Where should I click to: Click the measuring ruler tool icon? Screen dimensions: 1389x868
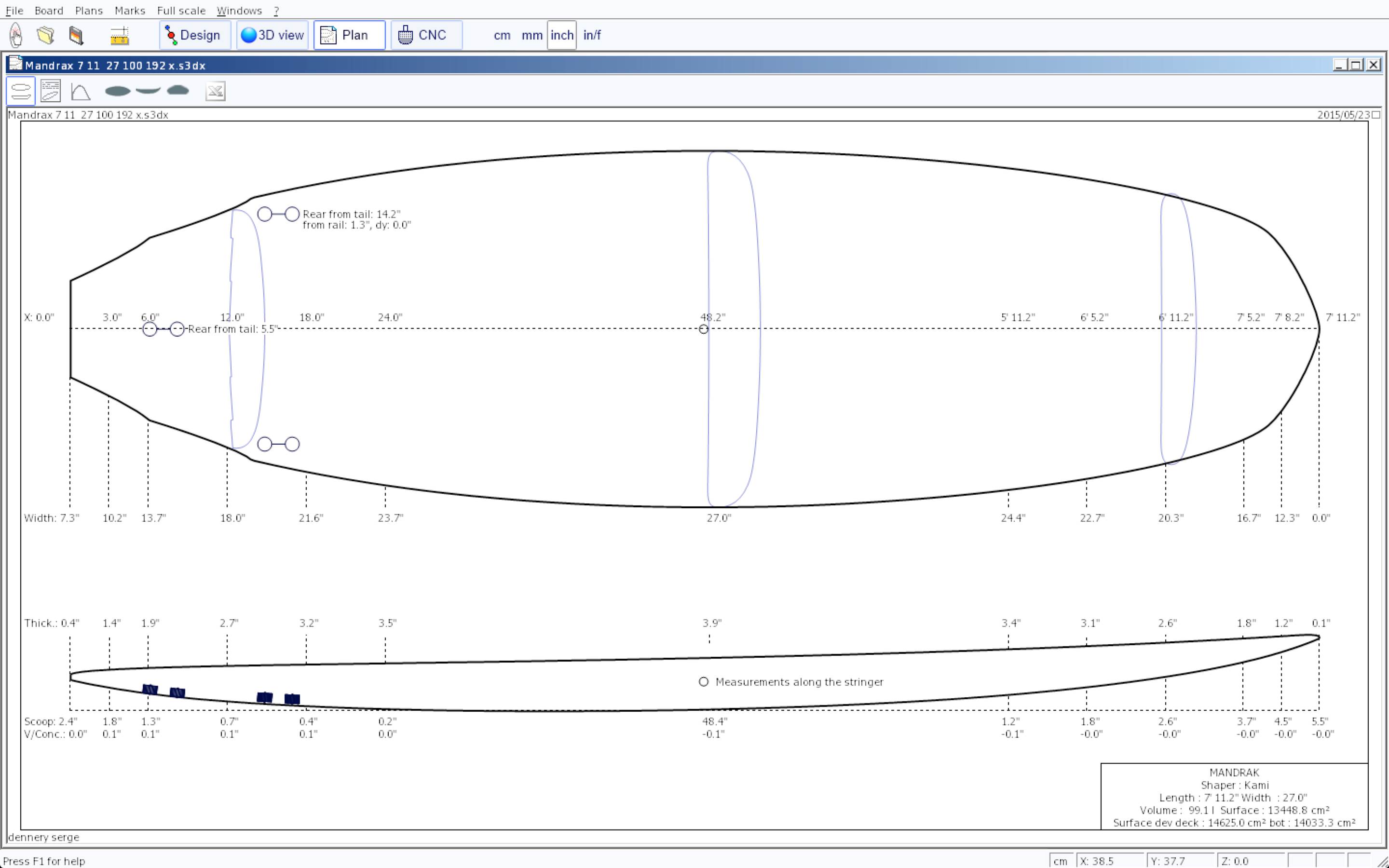point(120,36)
